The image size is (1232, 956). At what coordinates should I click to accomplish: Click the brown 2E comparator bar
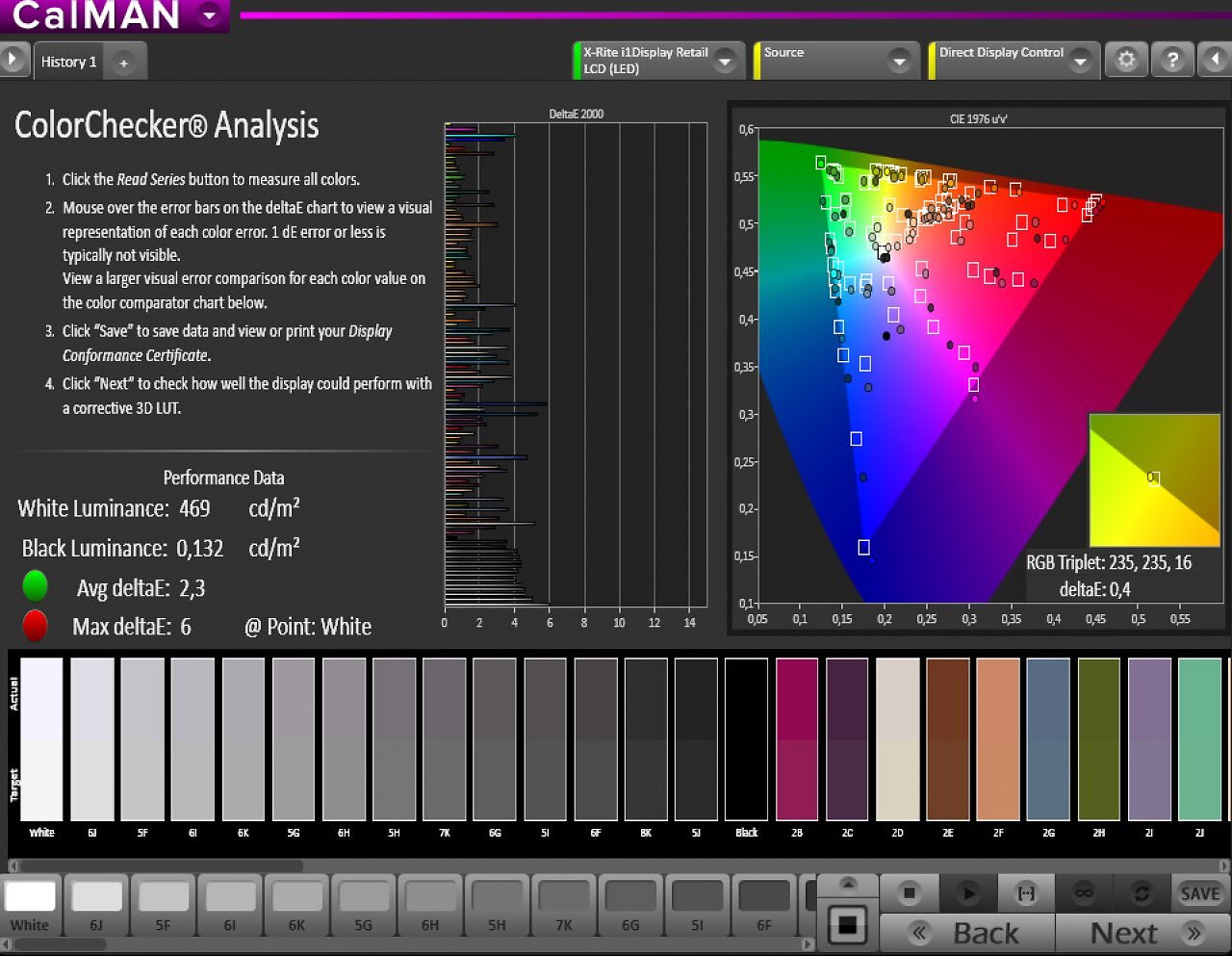pos(948,739)
